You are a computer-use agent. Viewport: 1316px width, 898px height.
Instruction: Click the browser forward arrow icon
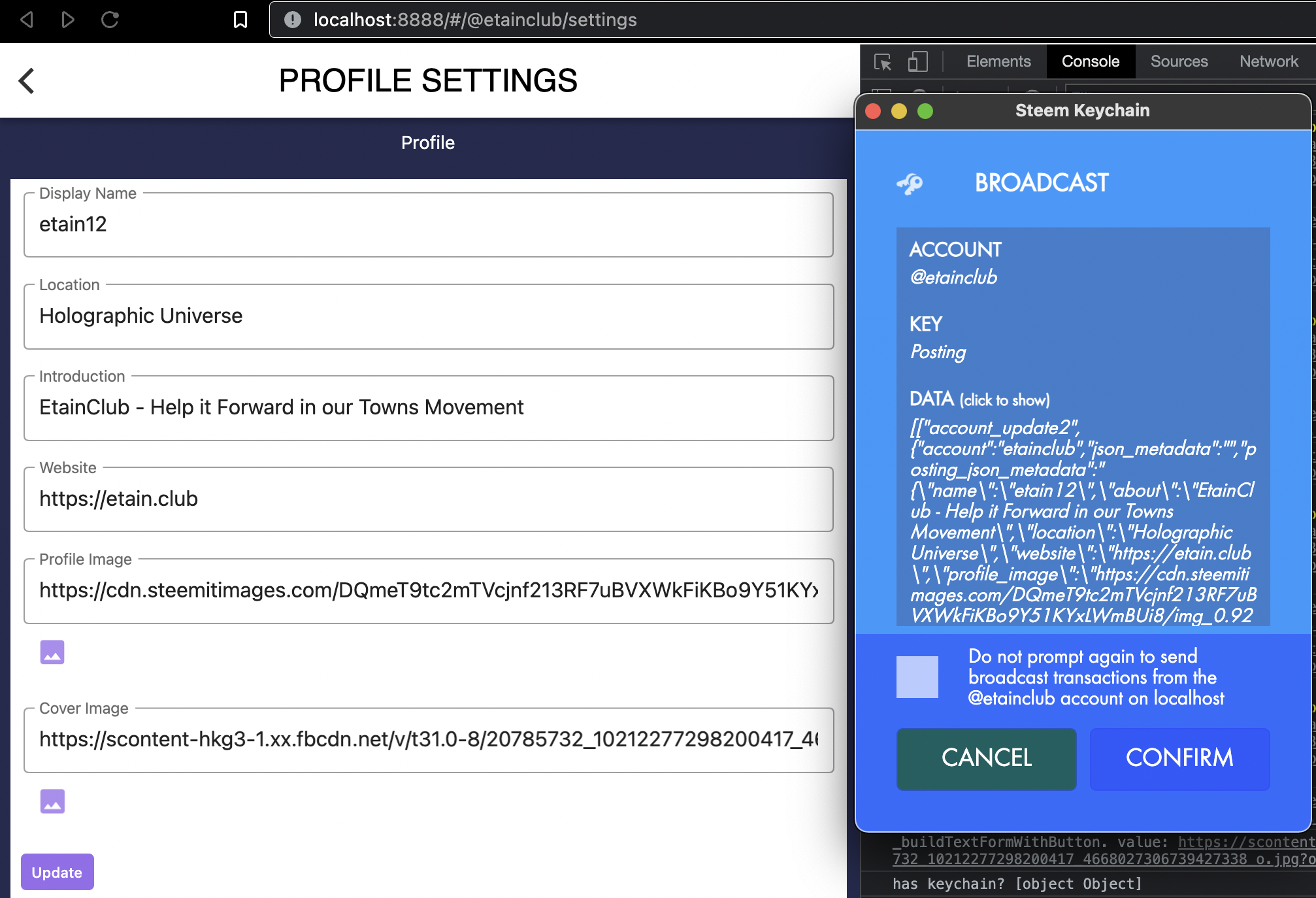point(68,20)
